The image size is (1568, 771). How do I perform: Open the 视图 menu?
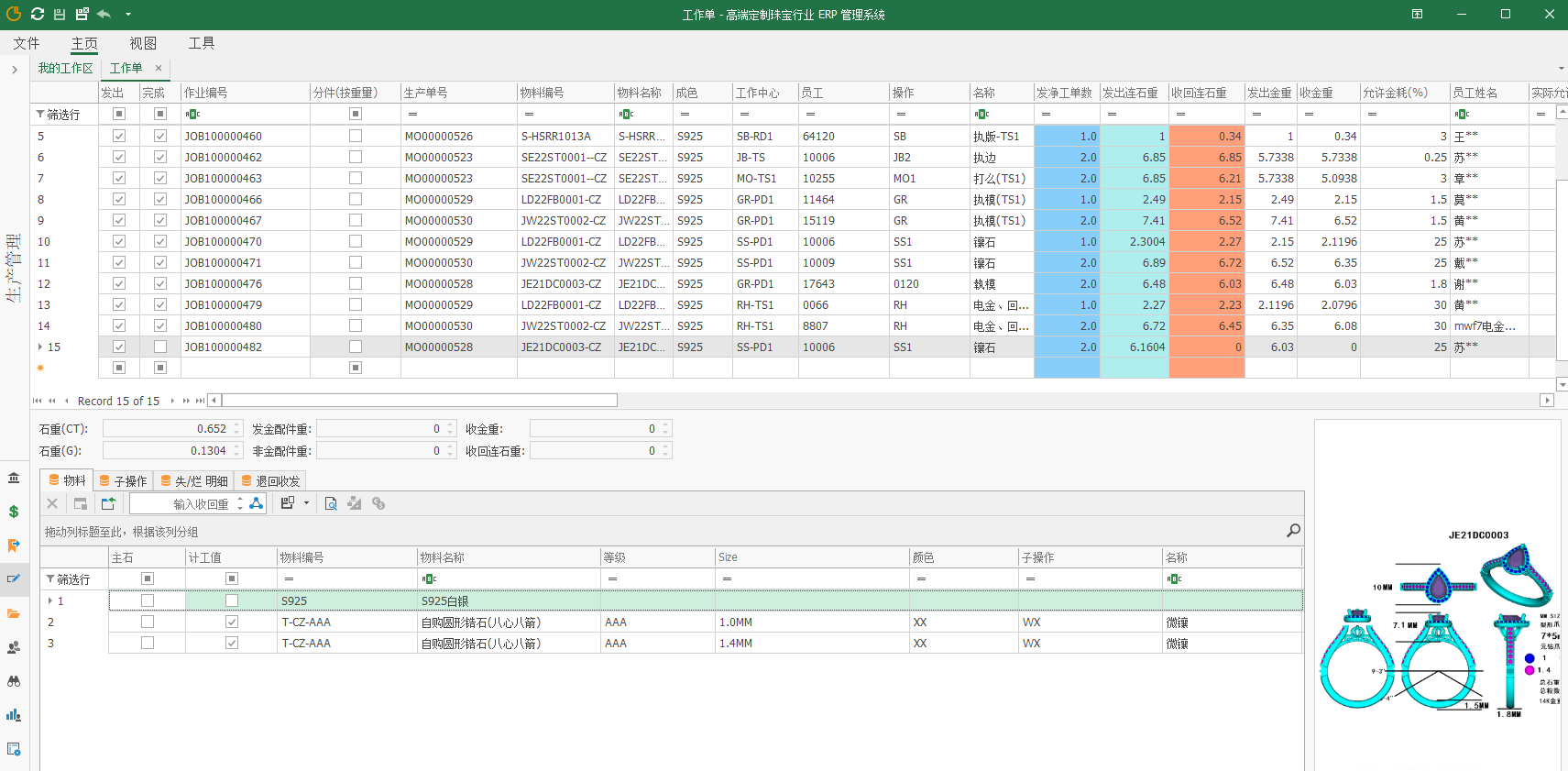(x=143, y=43)
